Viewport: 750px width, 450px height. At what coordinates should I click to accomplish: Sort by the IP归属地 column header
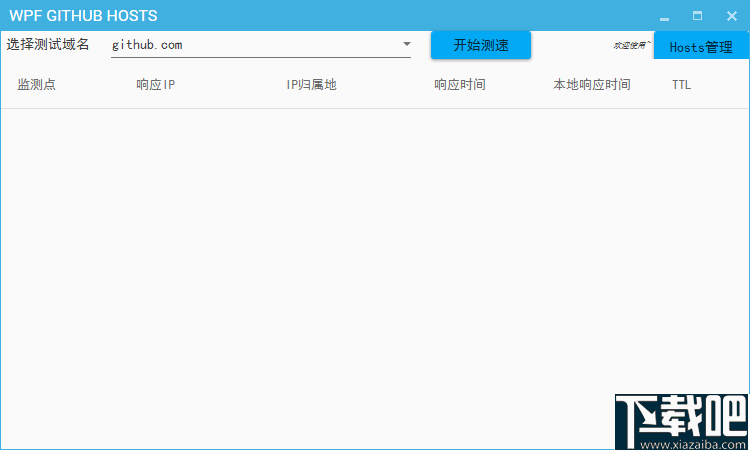point(311,85)
